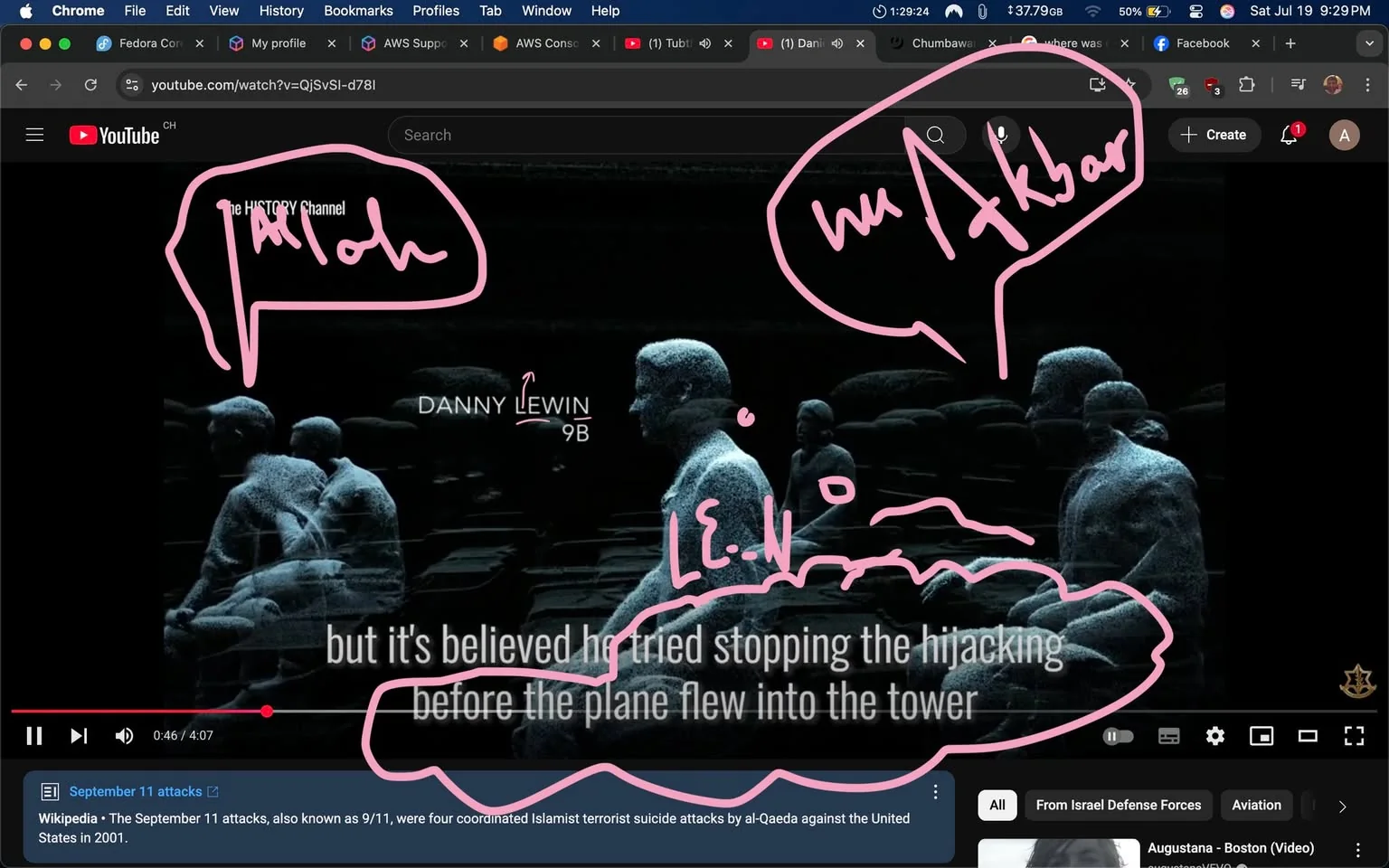This screenshot has height=868, width=1389.
Task: Search with your voice microphone
Action: point(1000,135)
